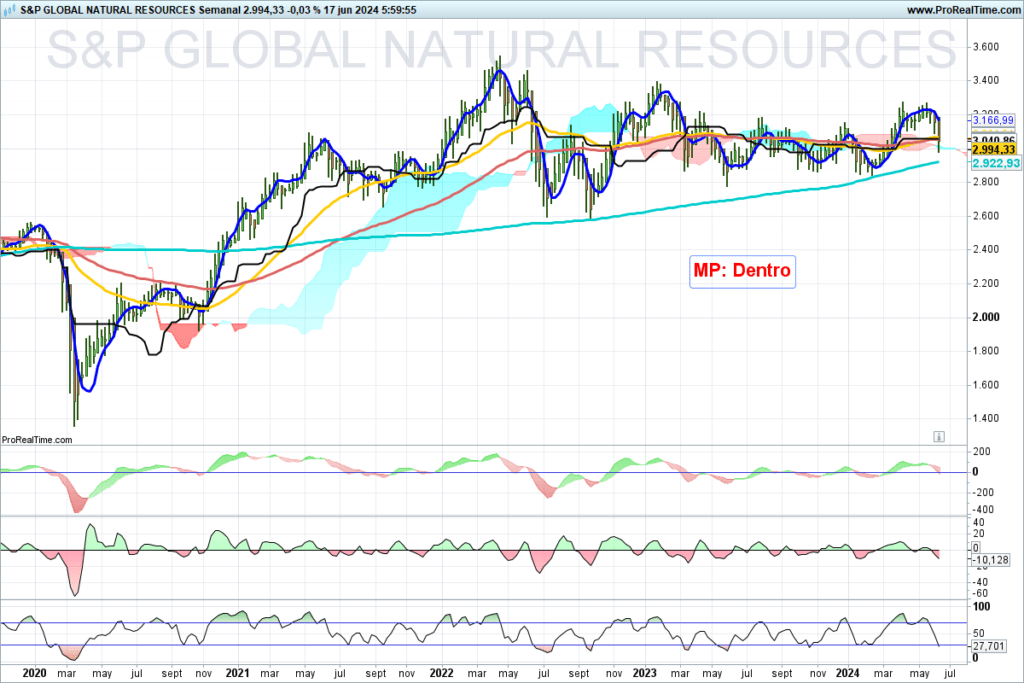
Task: Open the www.ProRealTime.com link
Action: (x=963, y=10)
